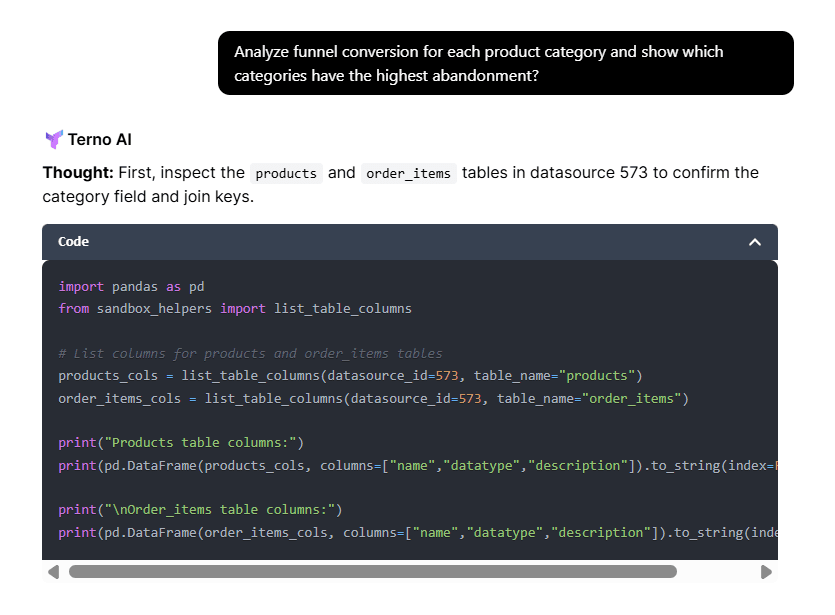The height and width of the screenshot is (615, 835).
Task: Click the Terno AI name text
Action: (99, 139)
